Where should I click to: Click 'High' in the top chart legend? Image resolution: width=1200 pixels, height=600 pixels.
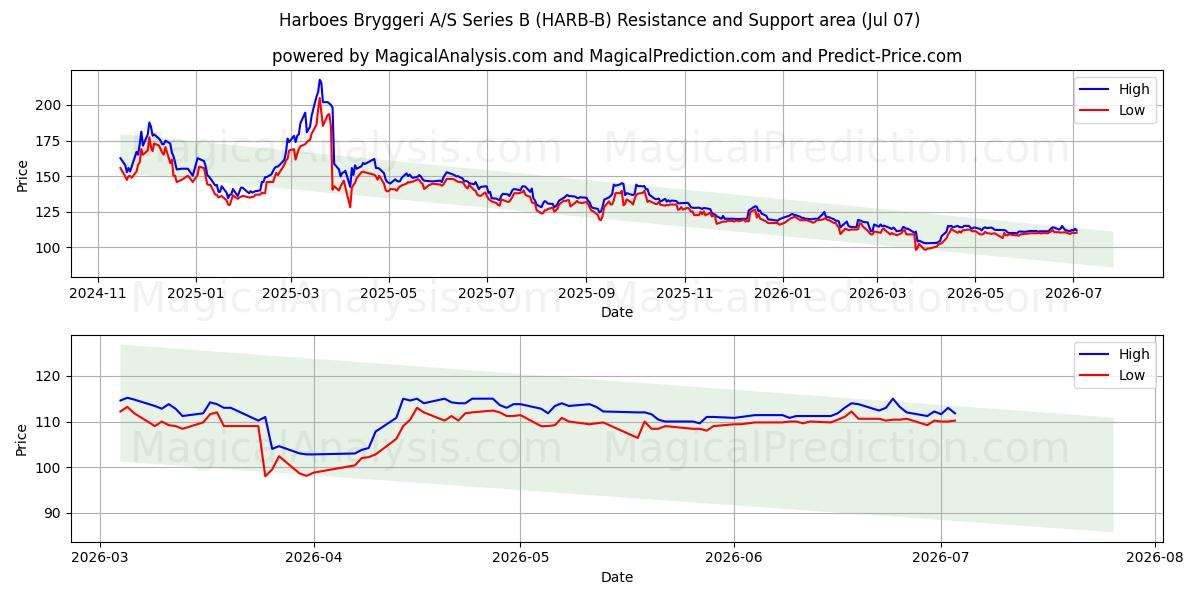[x=1134, y=89]
